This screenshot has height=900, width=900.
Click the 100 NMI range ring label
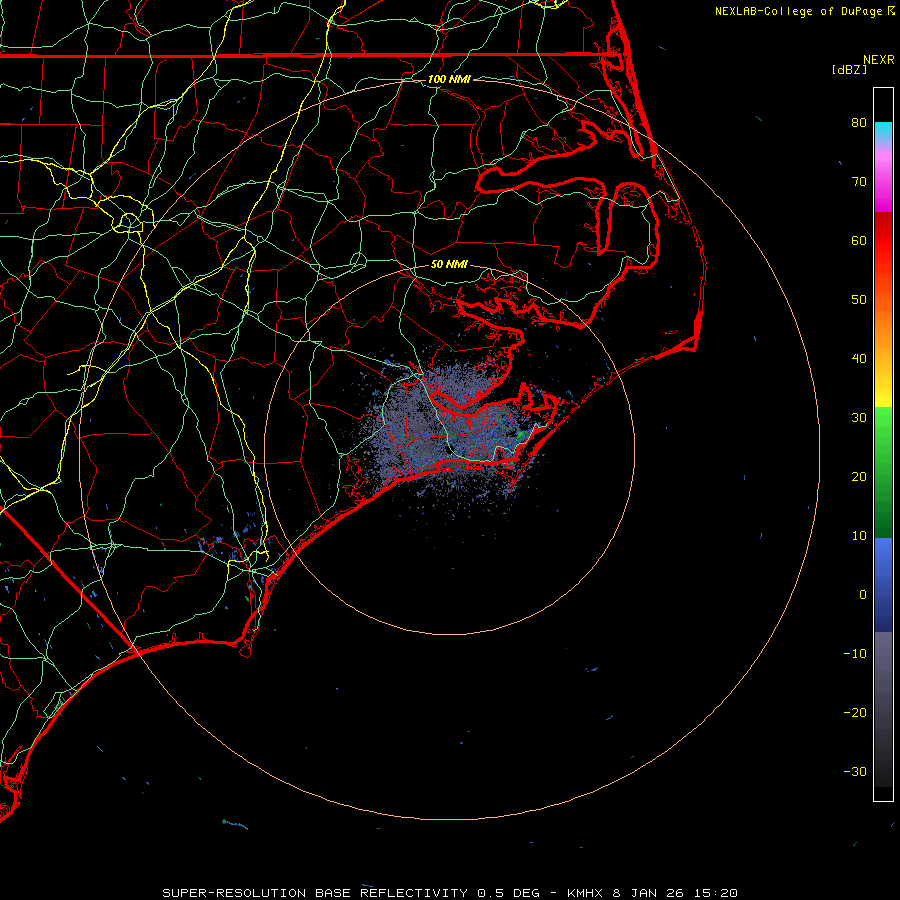coord(448,79)
